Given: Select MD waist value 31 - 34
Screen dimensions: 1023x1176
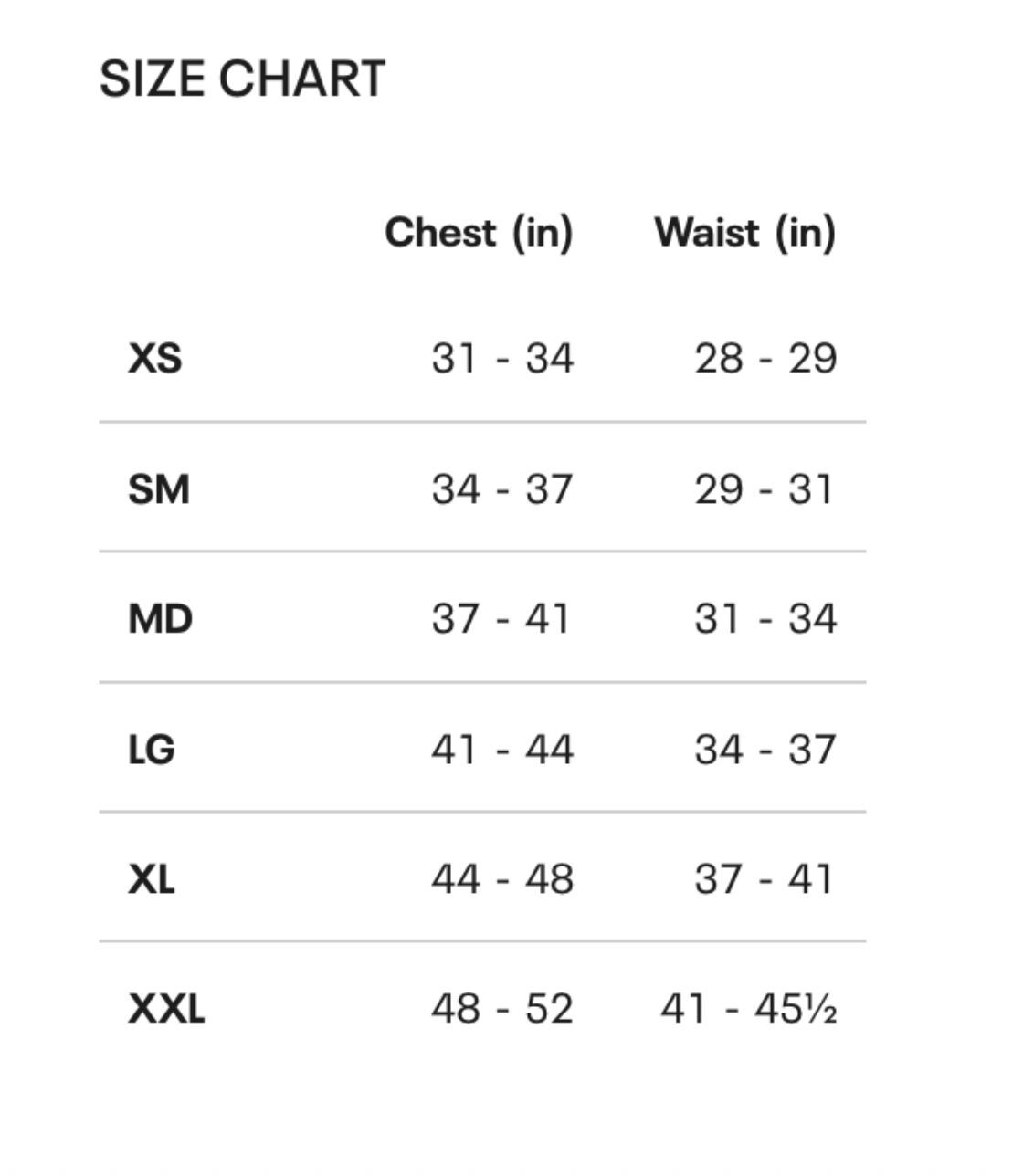Looking at the screenshot, I should pyautogui.click(x=765, y=619).
